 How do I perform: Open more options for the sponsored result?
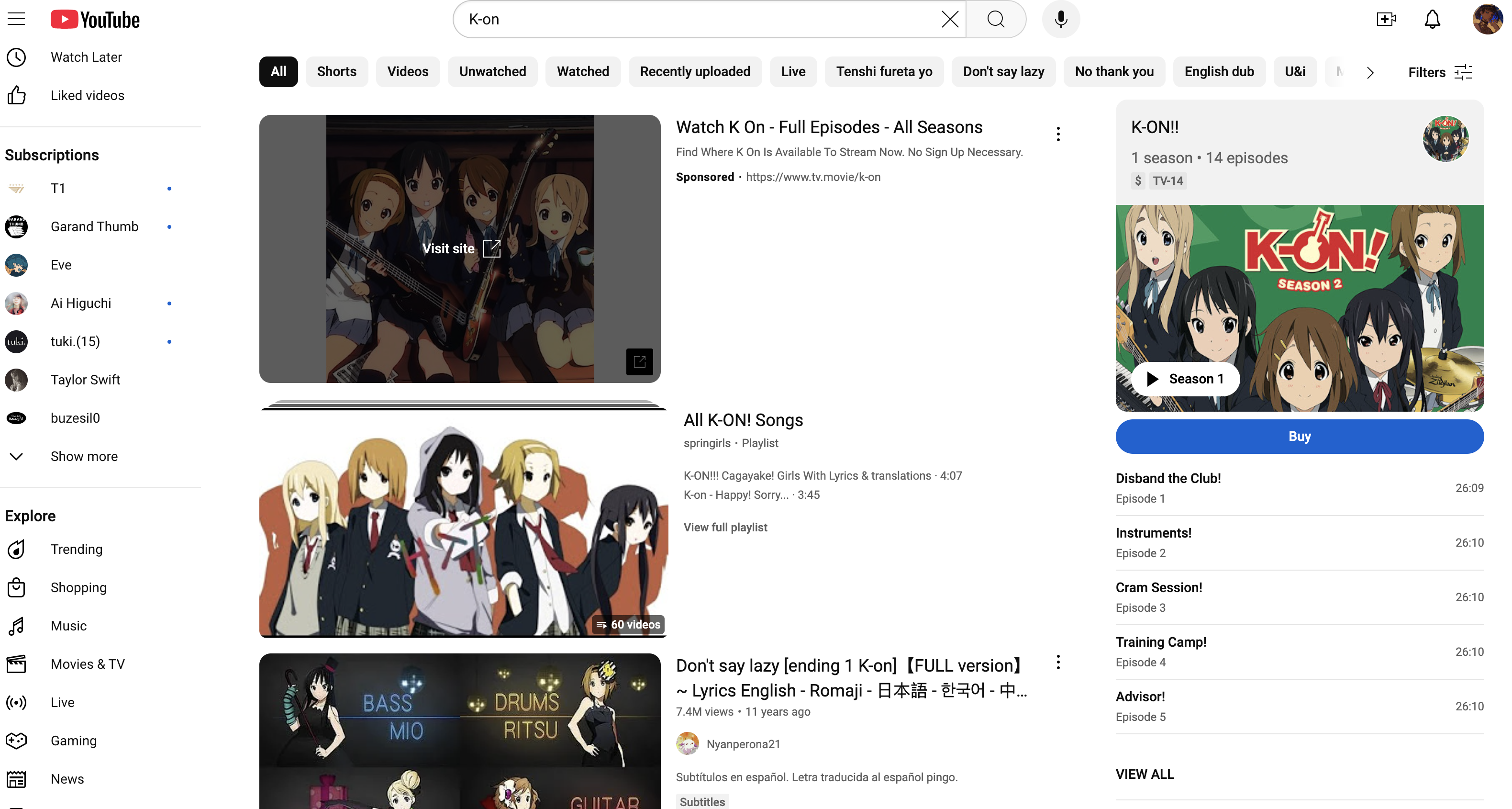click(x=1058, y=135)
